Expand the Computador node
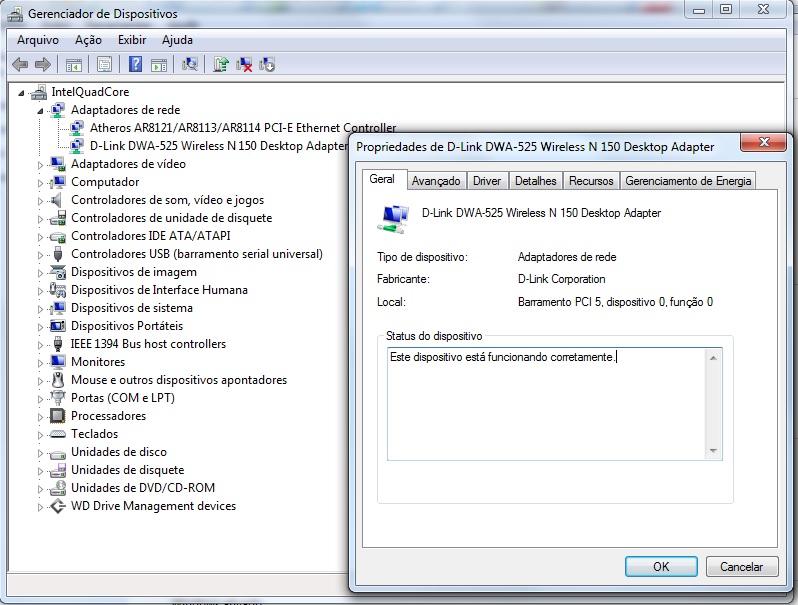Viewport: 798px width, 605px height. tap(40, 183)
